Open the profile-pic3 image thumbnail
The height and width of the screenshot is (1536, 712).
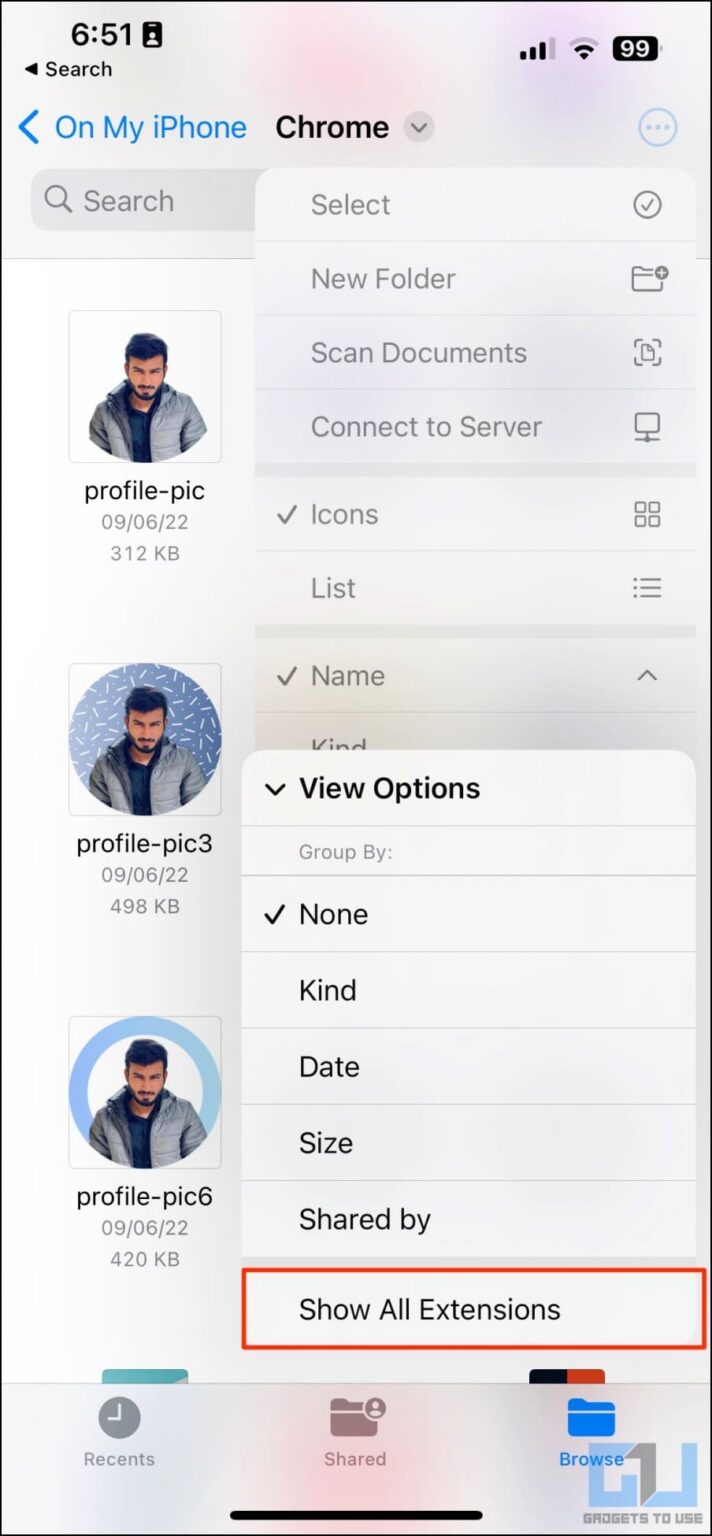[145, 739]
